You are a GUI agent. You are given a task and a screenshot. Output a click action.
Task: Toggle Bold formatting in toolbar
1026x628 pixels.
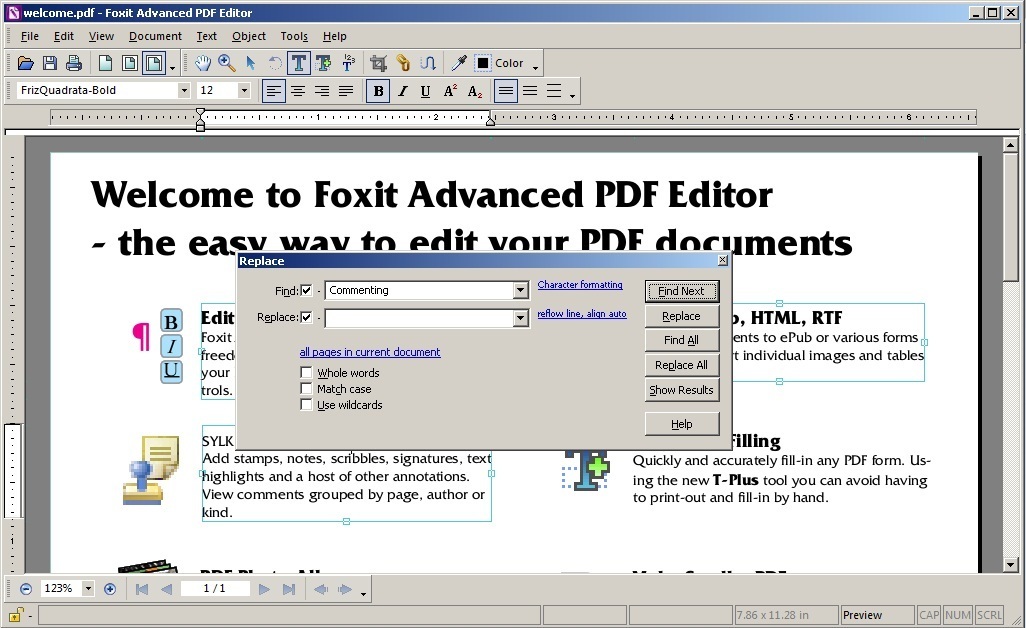(378, 91)
